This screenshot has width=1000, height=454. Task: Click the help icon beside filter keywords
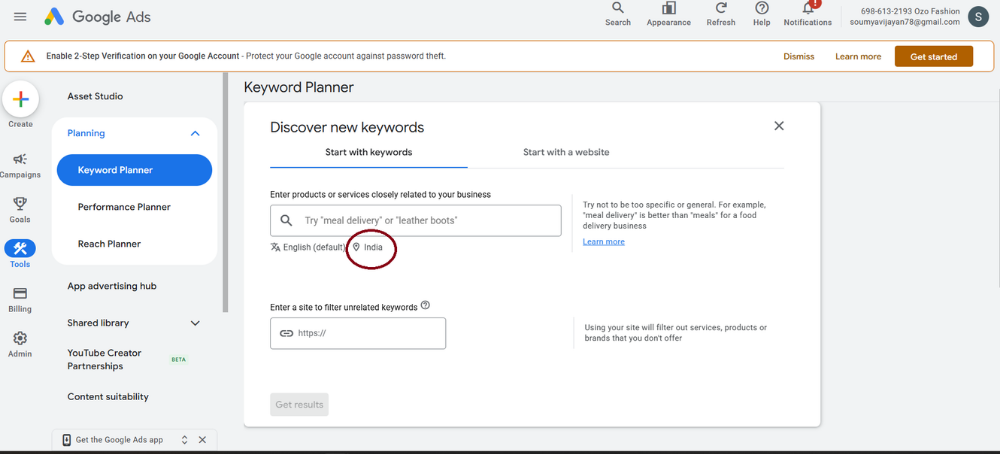coord(425,305)
